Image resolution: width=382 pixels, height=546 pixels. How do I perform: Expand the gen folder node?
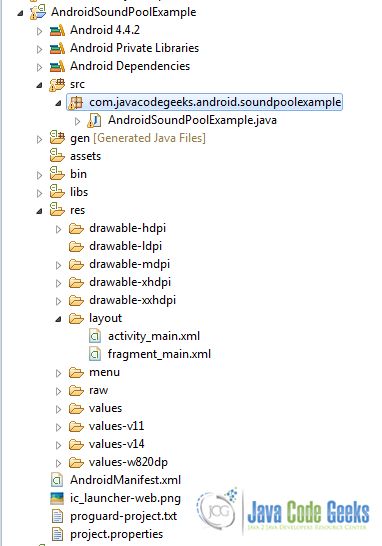tap(39, 139)
